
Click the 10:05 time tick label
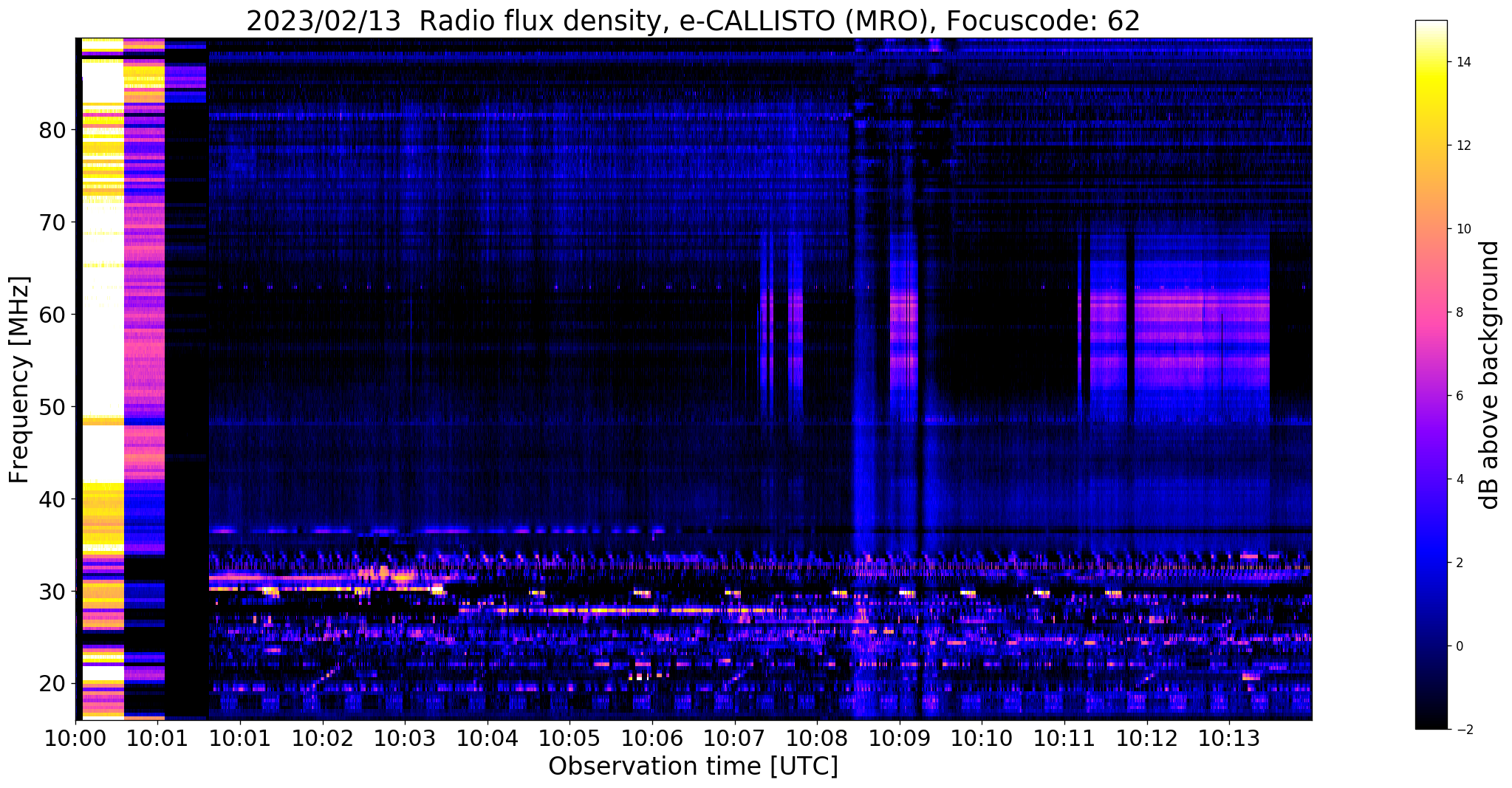[x=569, y=738]
